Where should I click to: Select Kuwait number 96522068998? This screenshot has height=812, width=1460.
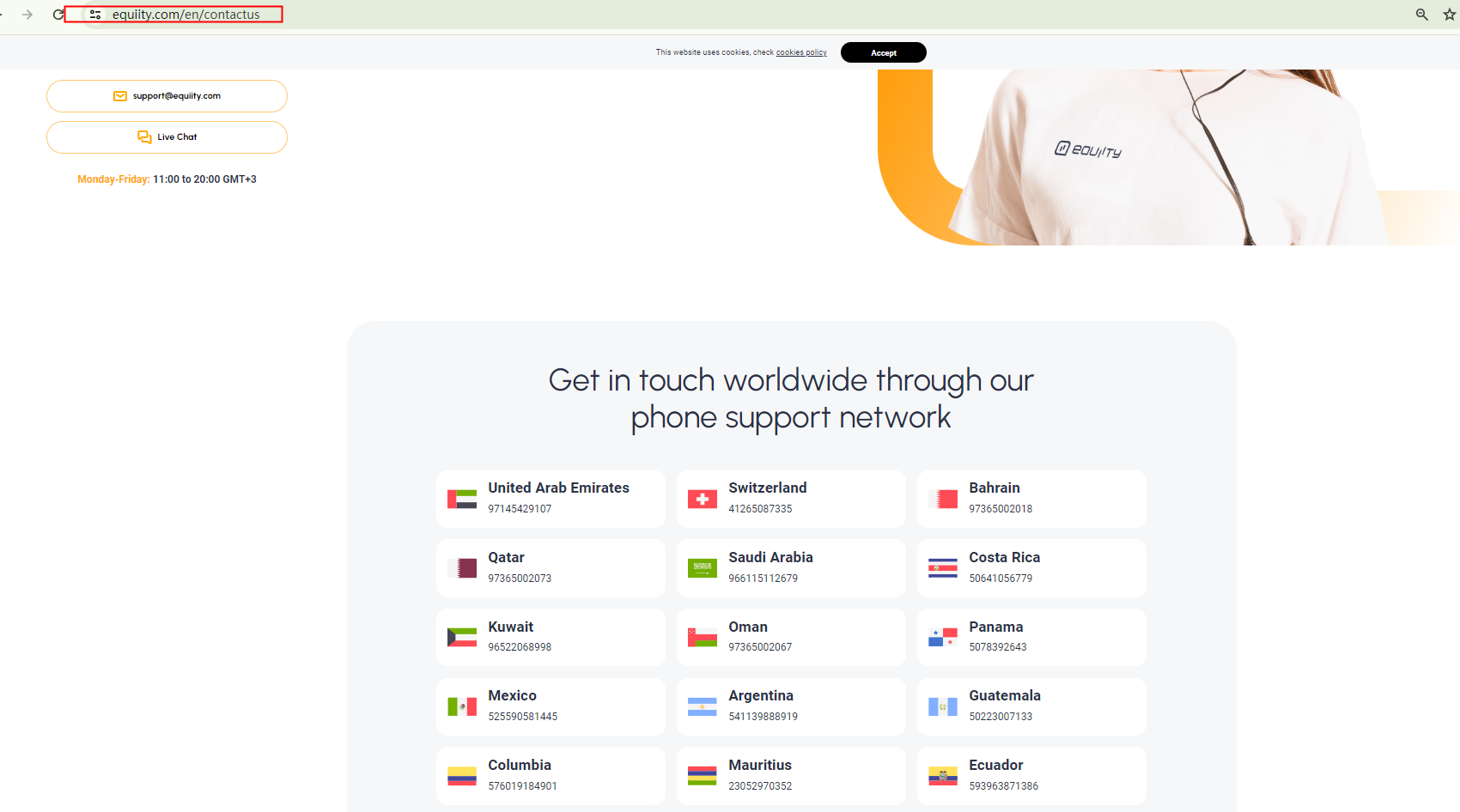[520, 647]
